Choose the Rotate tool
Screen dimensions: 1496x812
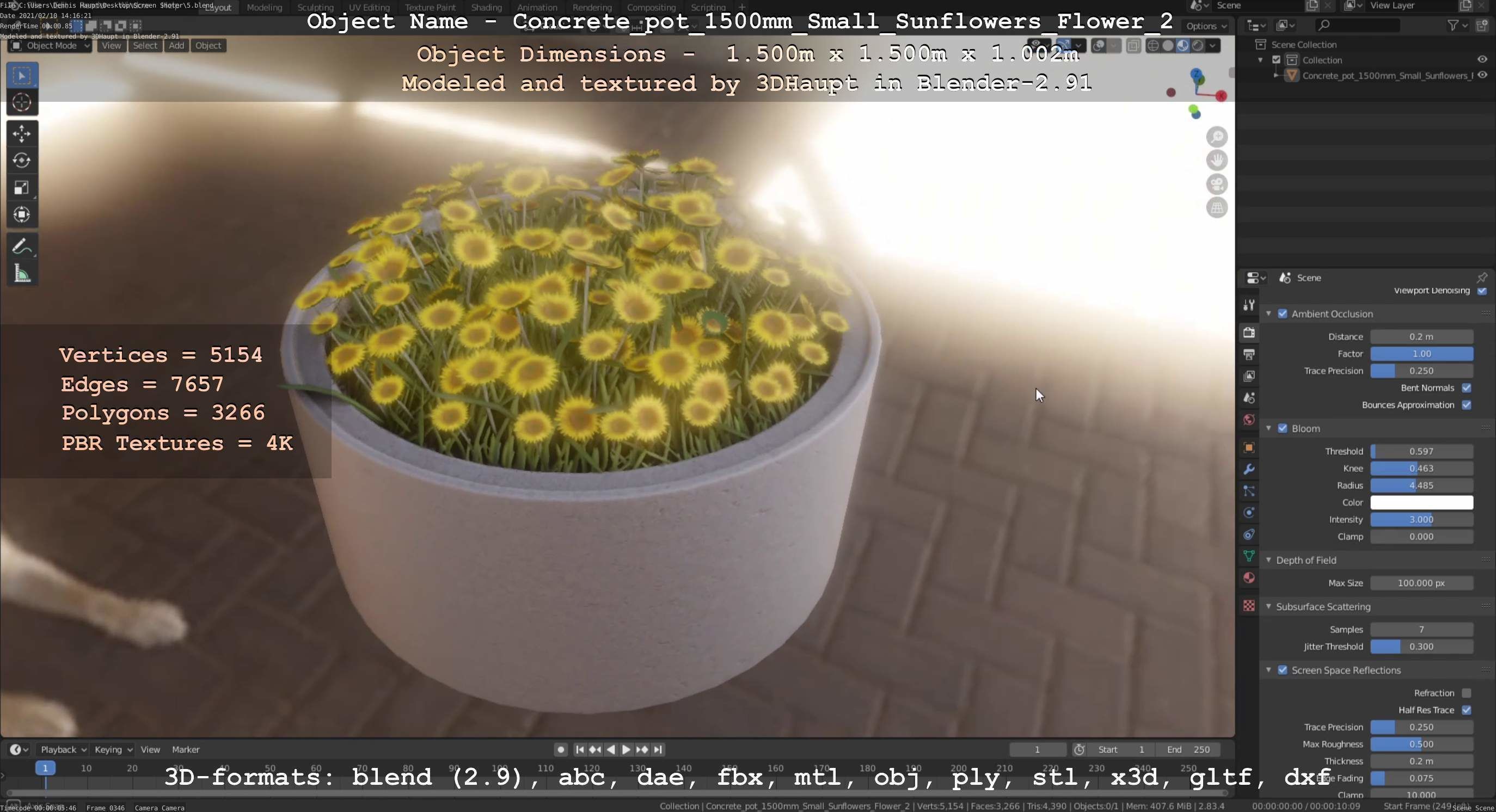tap(21, 160)
